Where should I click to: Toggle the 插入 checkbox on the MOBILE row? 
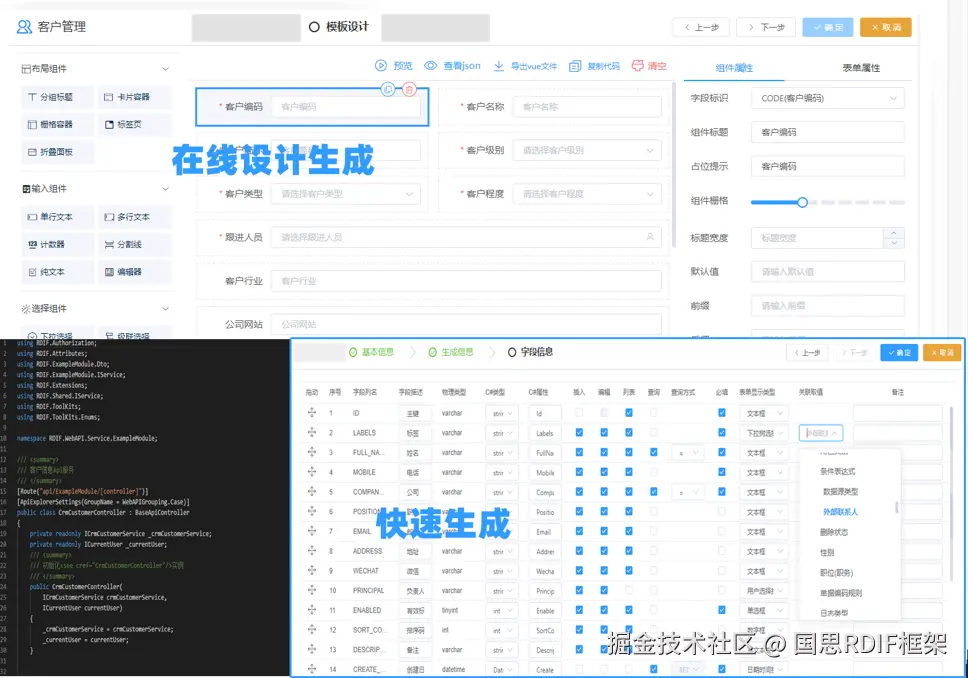click(x=578, y=471)
